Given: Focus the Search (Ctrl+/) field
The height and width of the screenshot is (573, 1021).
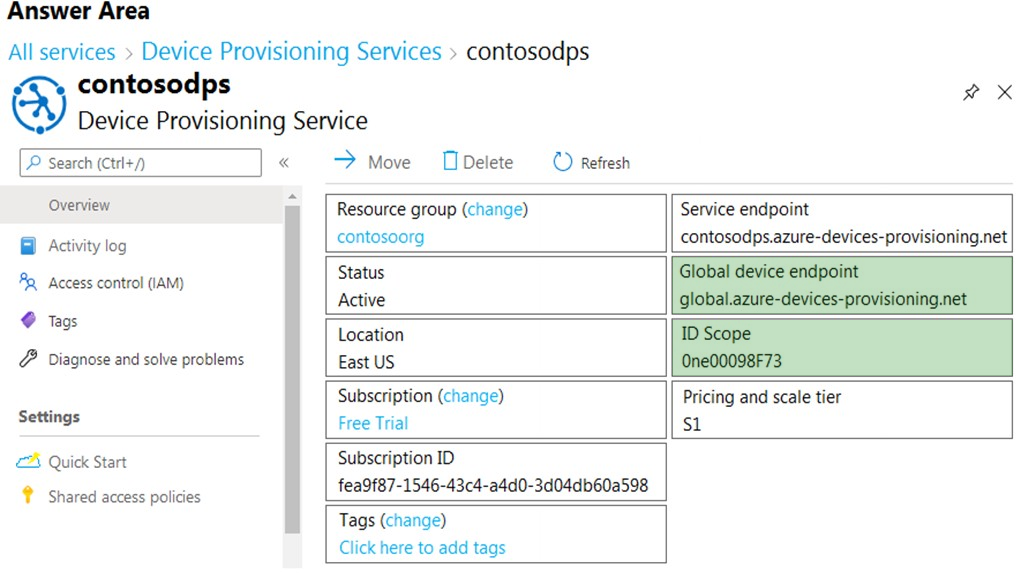Looking at the screenshot, I should tap(141, 163).
